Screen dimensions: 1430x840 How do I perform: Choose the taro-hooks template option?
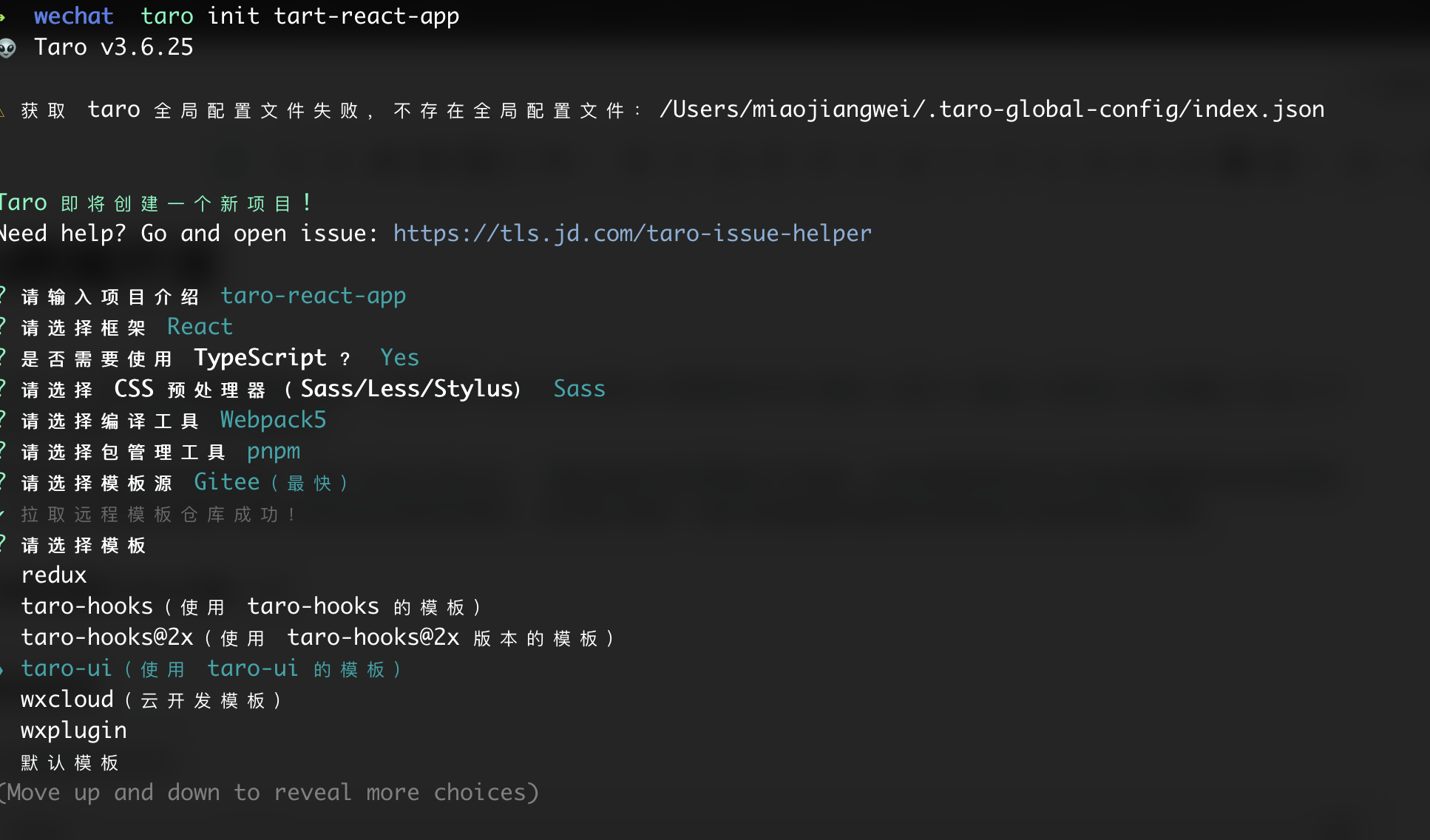(x=251, y=606)
